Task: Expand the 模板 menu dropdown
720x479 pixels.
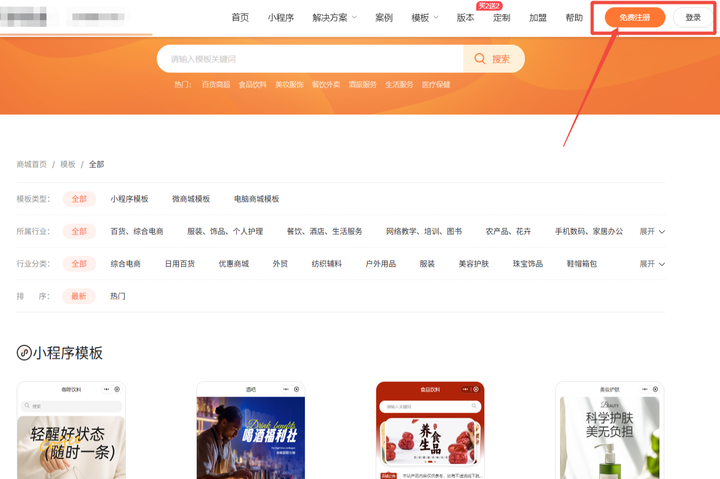Action: [x=436, y=17]
